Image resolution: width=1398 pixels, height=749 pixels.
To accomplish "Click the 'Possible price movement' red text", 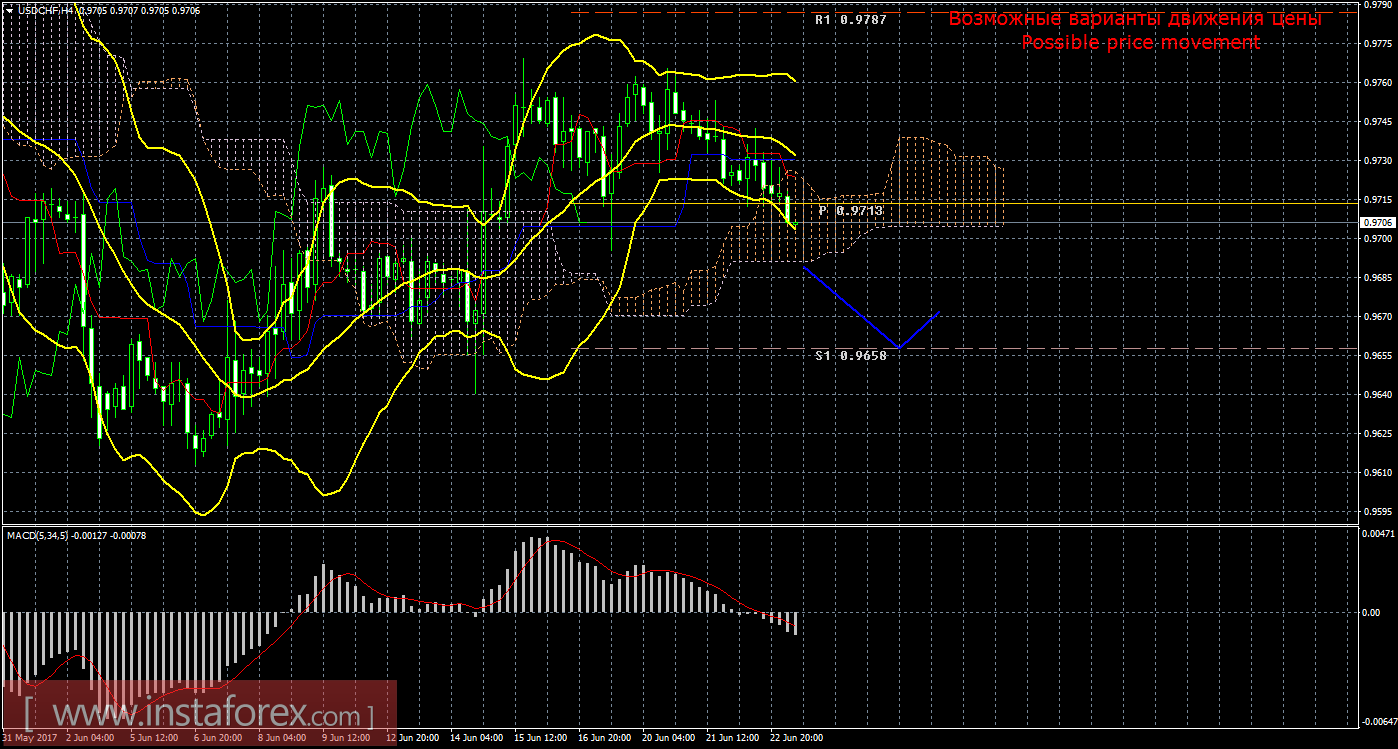I will point(1140,43).
